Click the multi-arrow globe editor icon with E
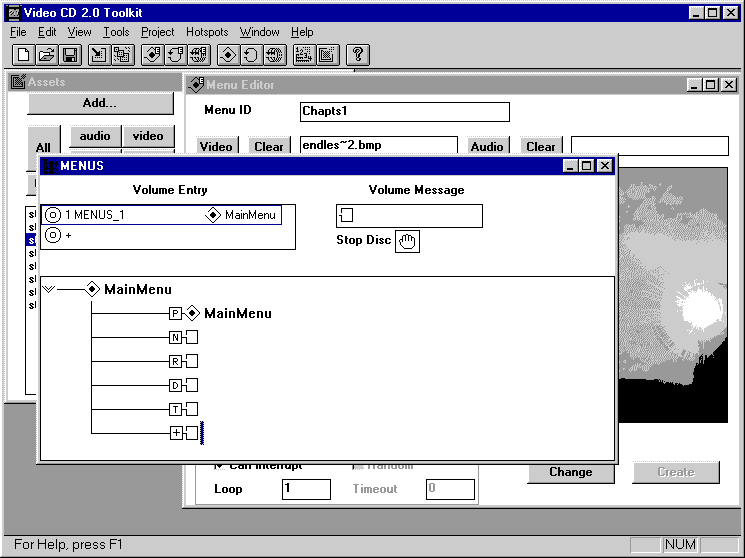745x558 pixels. click(200, 55)
